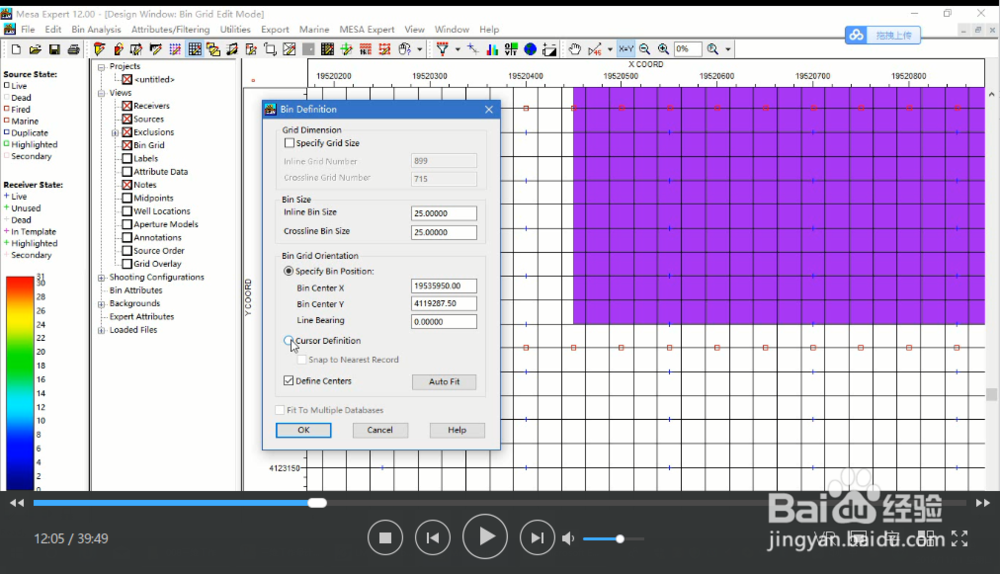Click the Open folder toolbar icon
Viewport: 1000px width, 574px height.
(35, 49)
